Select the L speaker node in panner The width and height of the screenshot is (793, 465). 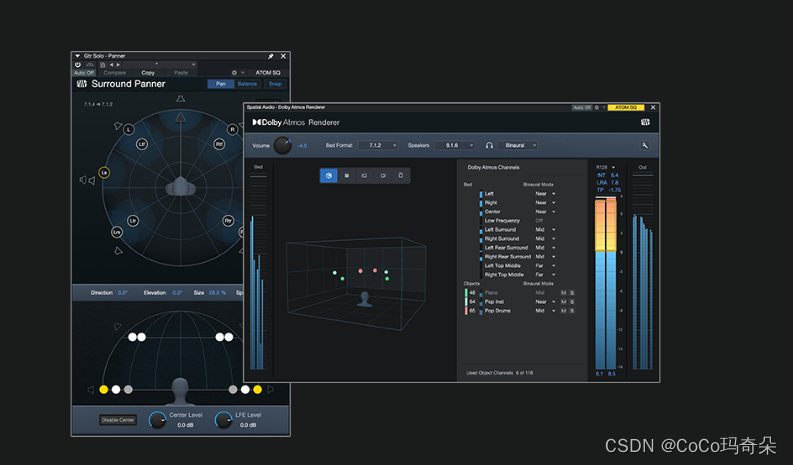129,130
